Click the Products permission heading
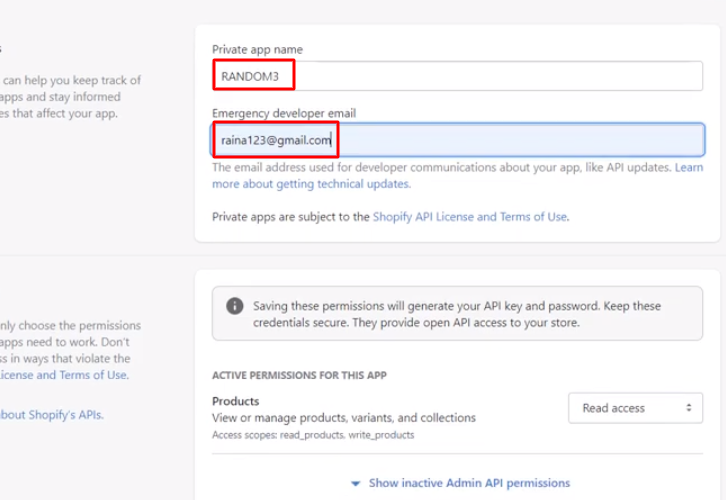Image resolution: width=726 pixels, height=500 pixels. (236, 401)
